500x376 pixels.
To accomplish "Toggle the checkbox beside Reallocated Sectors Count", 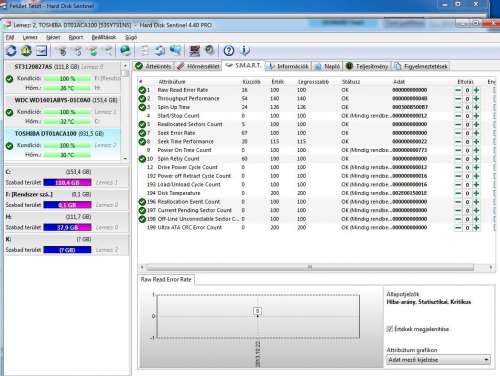I will tap(142, 124).
